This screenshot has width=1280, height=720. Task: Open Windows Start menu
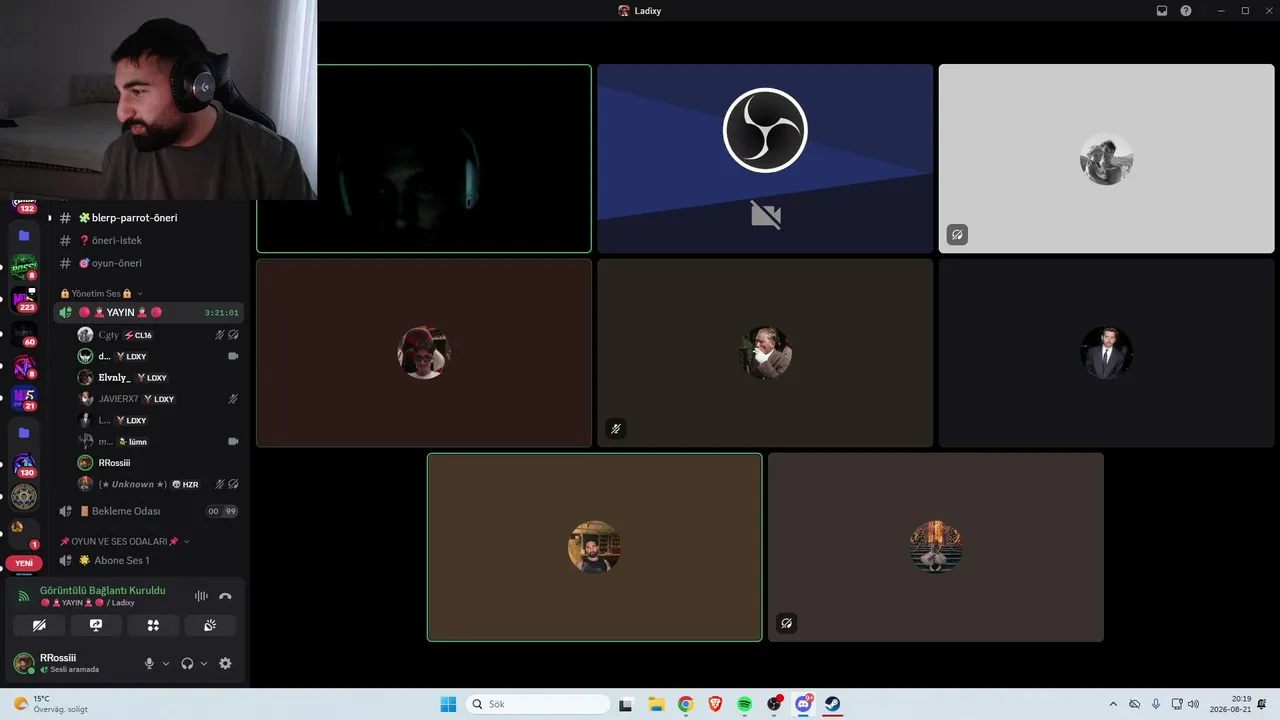click(x=448, y=704)
